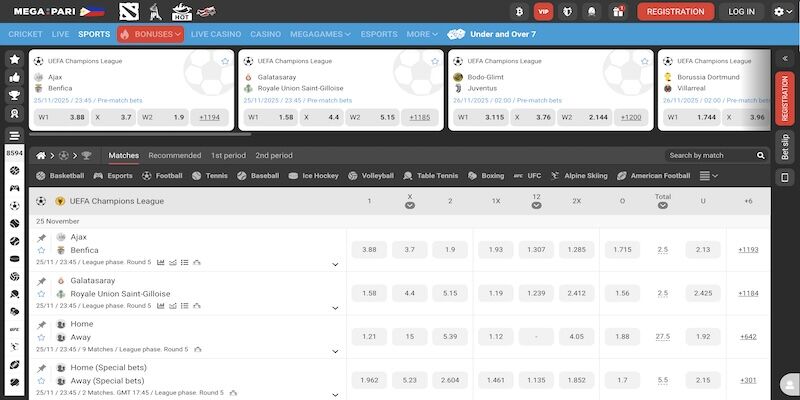
Task: Select the Volleyball sport filter
Action: pos(371,176)
